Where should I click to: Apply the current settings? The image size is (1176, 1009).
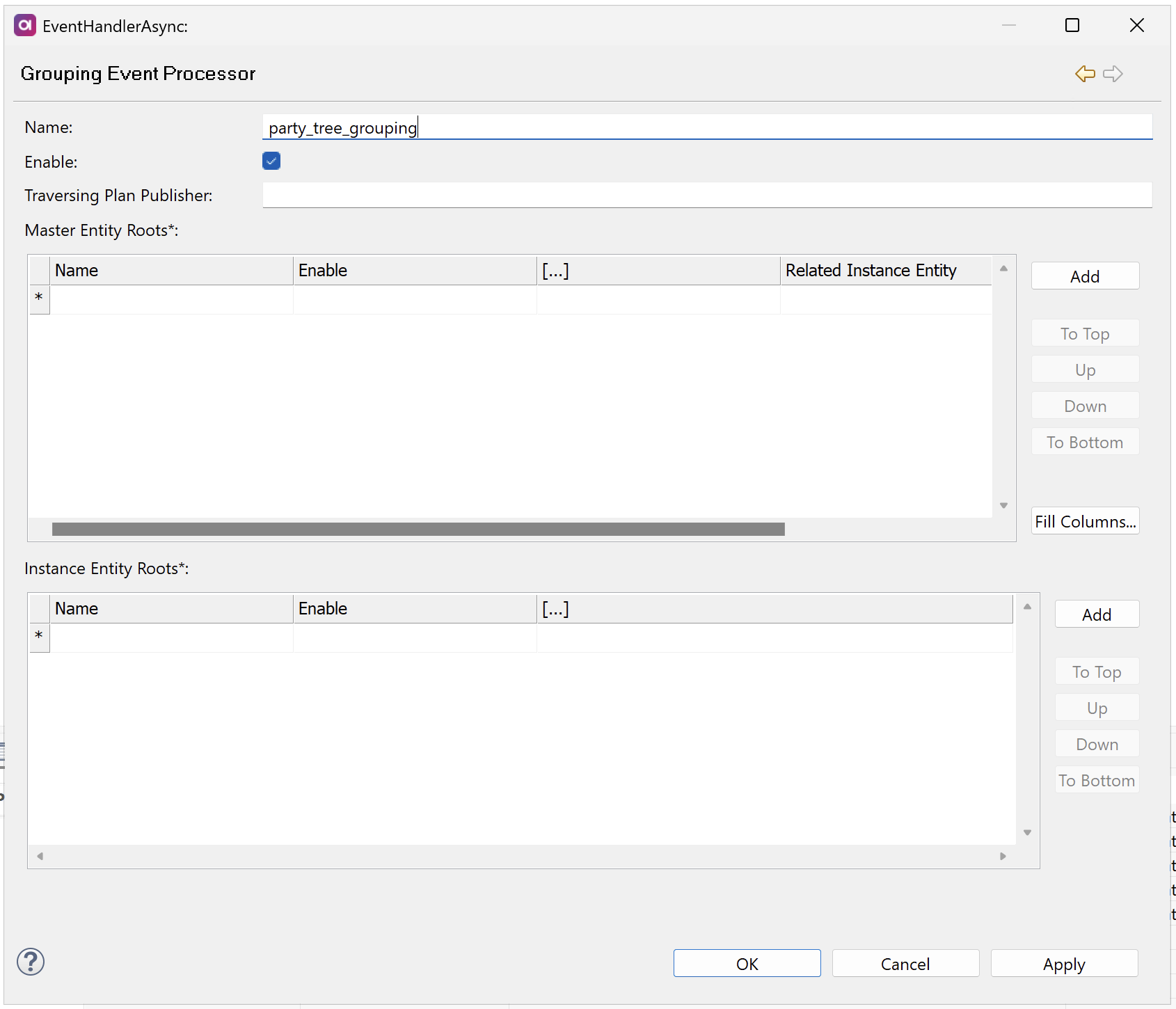[1064, 964]
